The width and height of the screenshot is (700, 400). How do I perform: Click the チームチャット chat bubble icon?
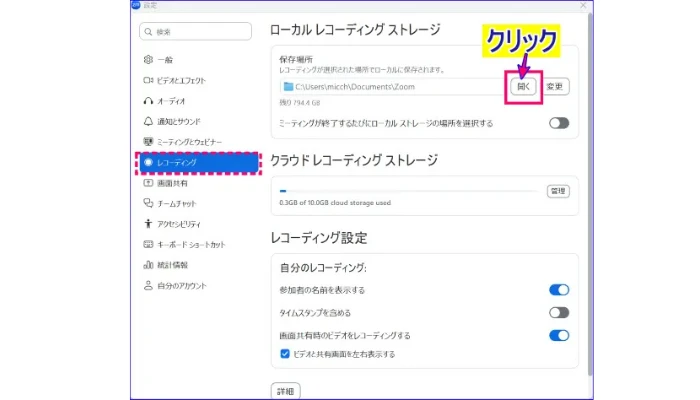(x=148, y=203)
